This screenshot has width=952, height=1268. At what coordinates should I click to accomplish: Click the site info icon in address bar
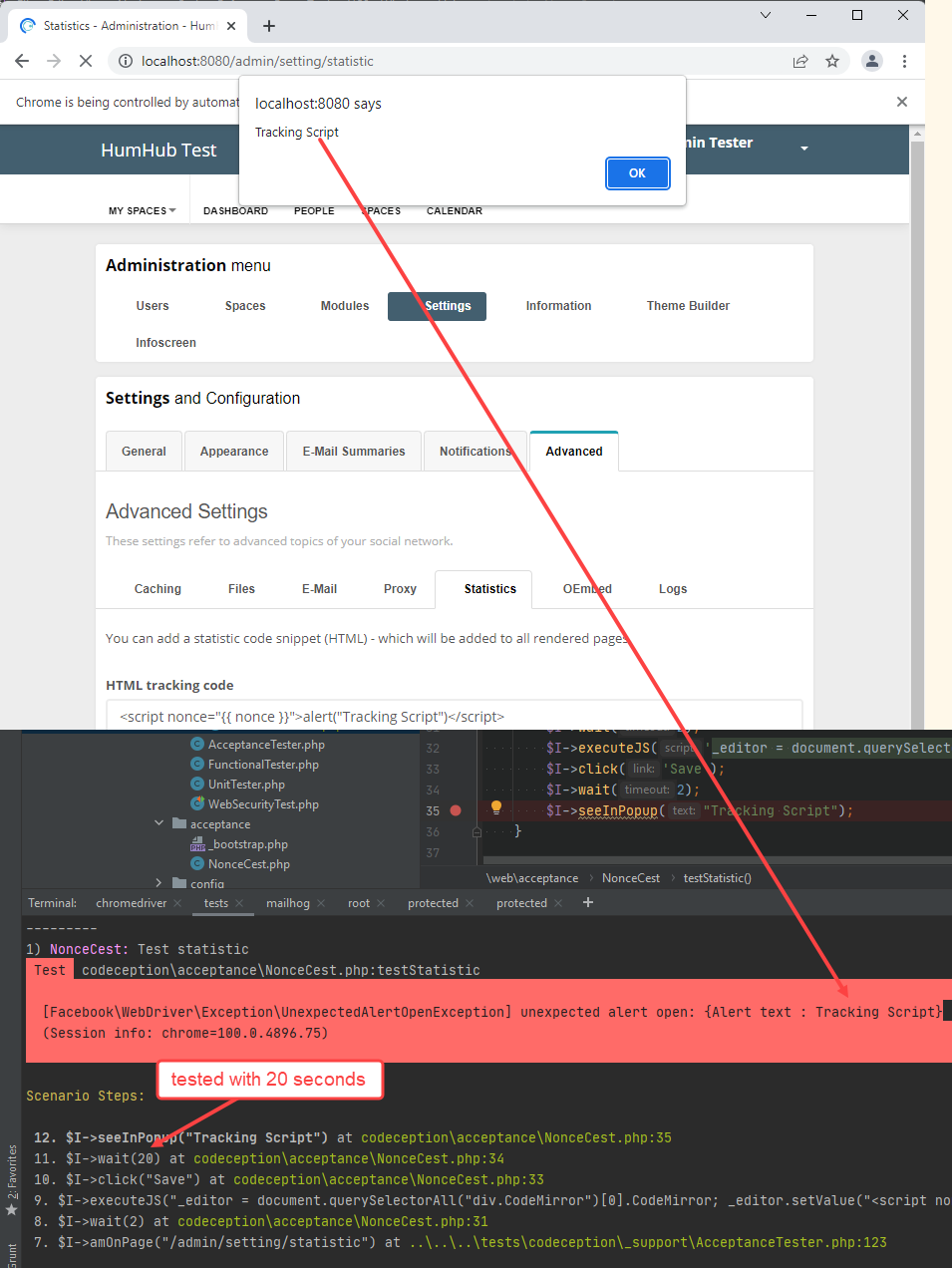pos(126,61)
